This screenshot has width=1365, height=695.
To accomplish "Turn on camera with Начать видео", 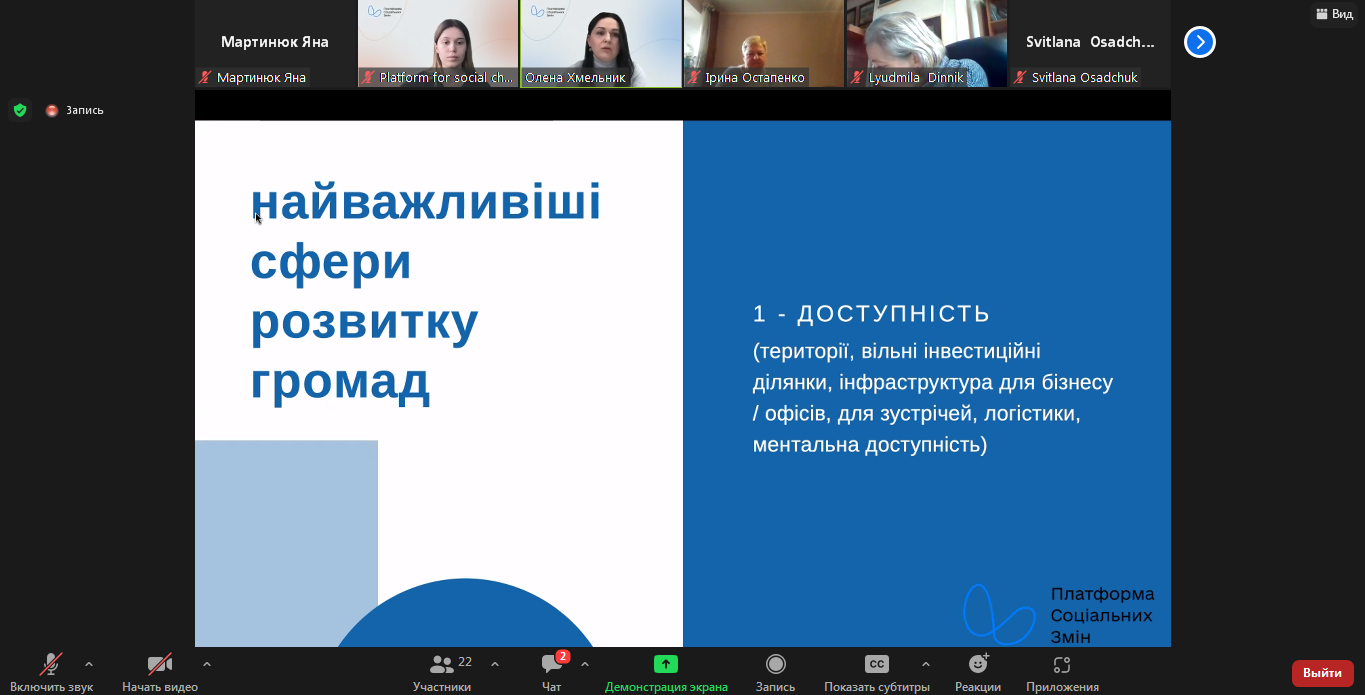I will click(160, 665).
